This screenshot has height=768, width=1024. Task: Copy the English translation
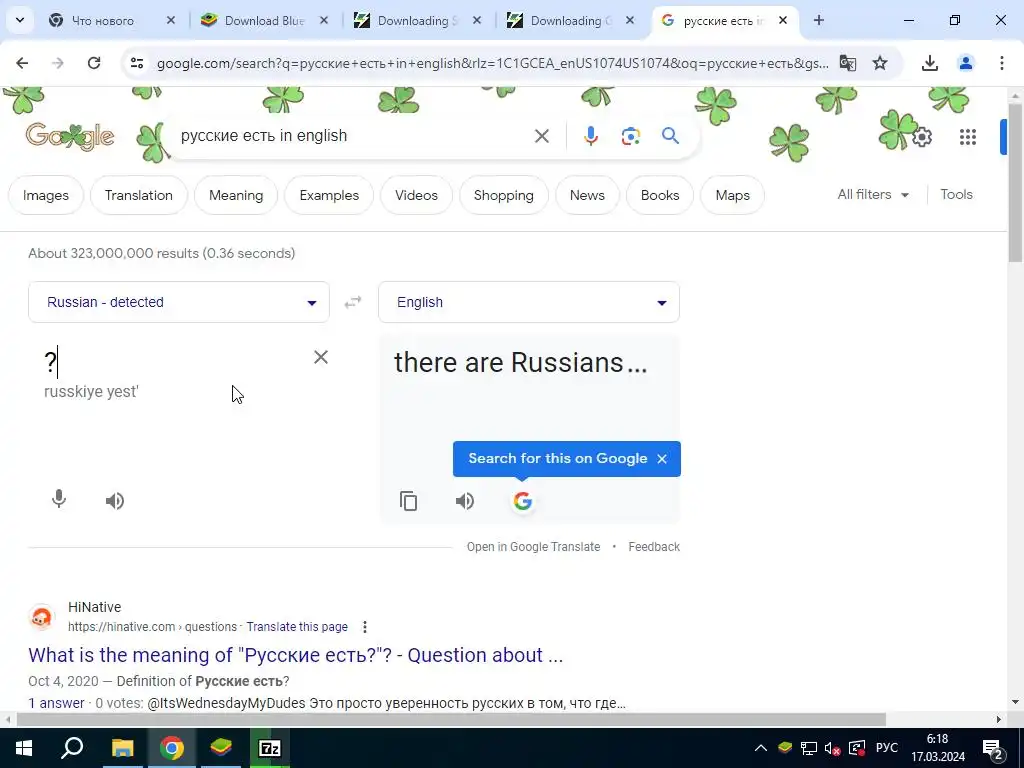409,501
